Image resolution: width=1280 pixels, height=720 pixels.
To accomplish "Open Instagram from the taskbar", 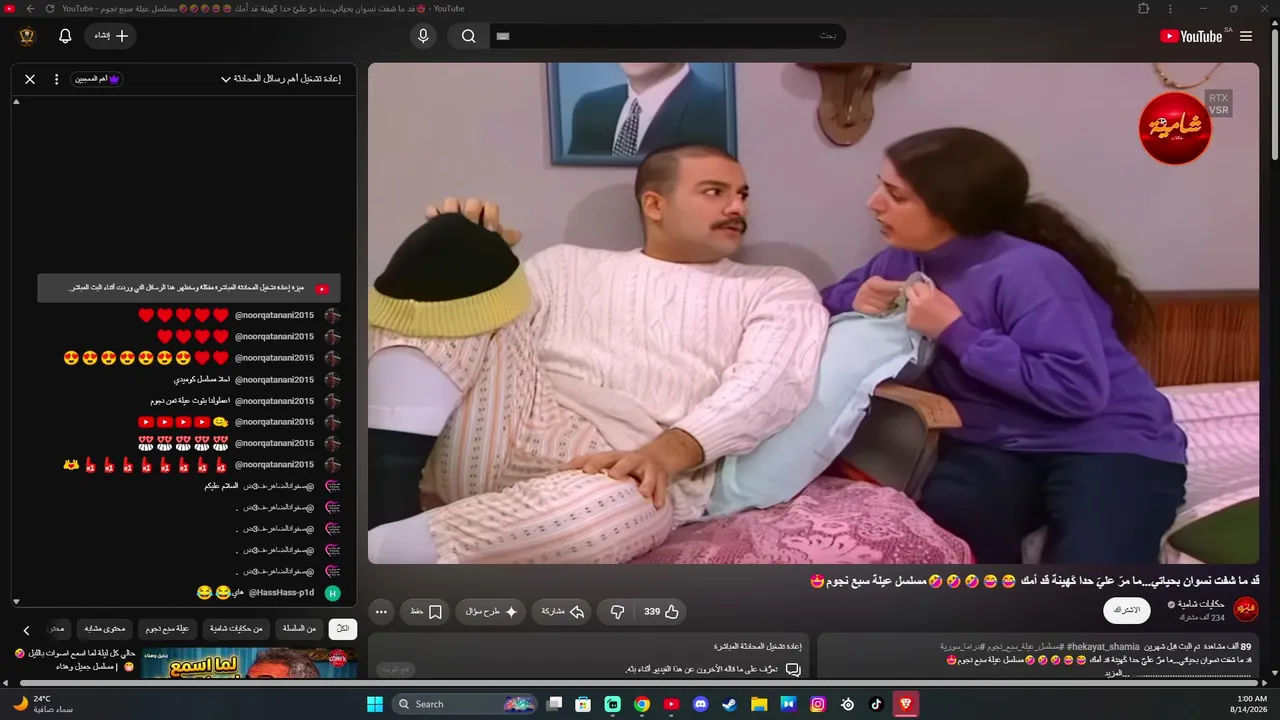I will 818,704.
